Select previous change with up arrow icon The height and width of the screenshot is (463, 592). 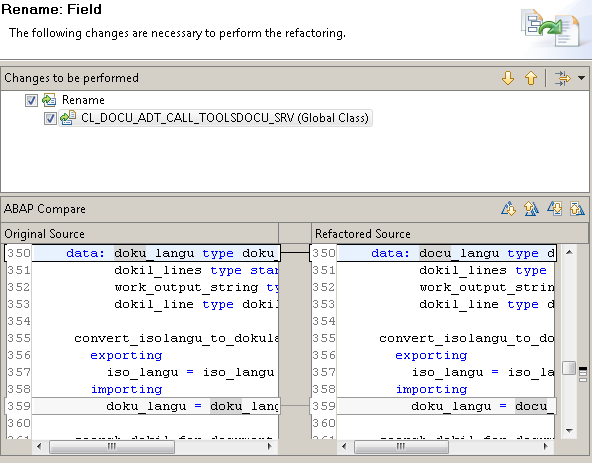pyautogui.click(x=531, y=78)
